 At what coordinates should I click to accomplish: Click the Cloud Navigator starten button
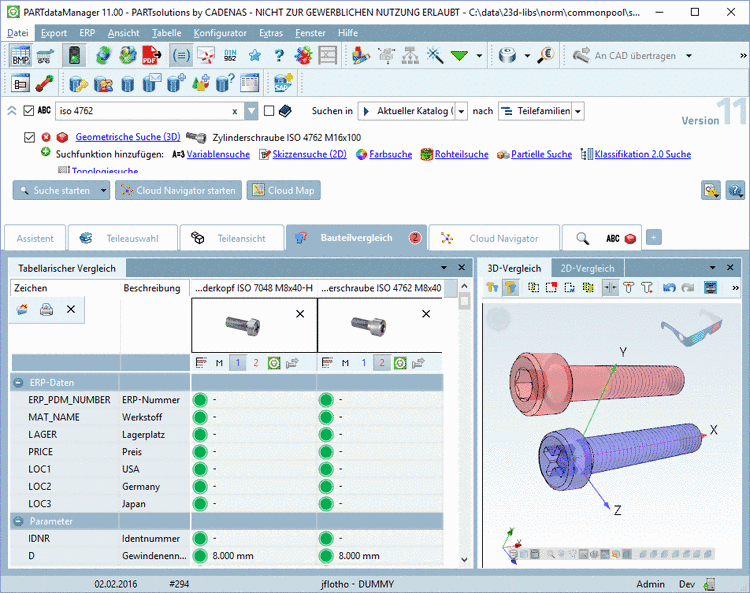tap(178, 190)
